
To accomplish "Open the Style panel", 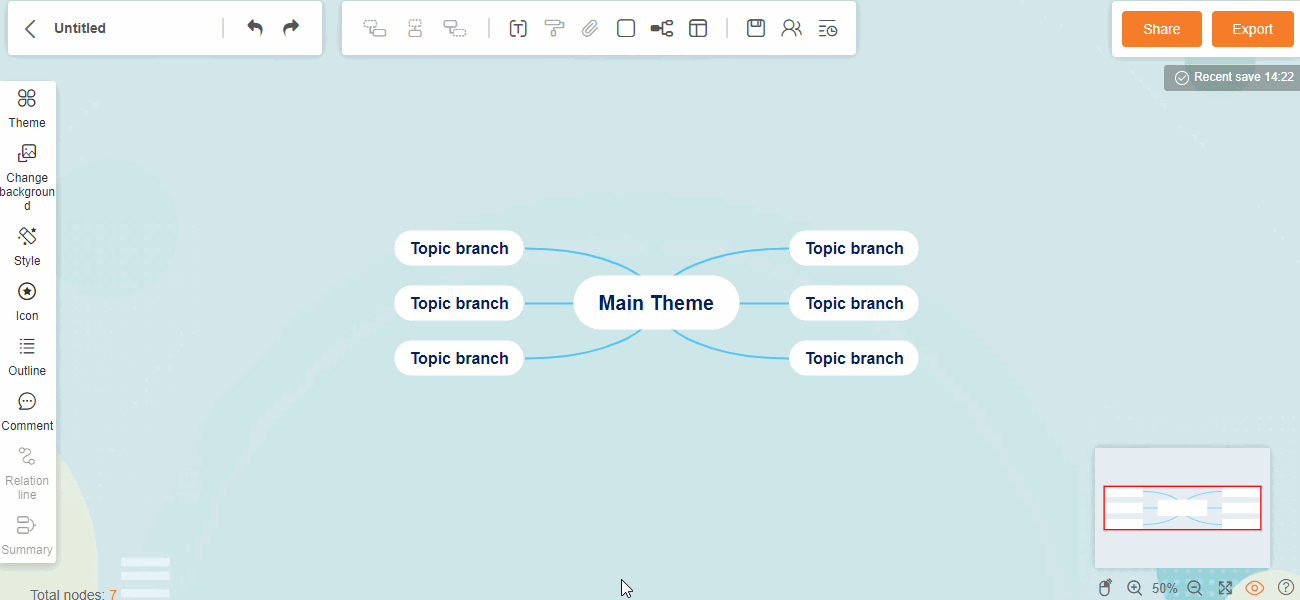I will click(27, 246).
